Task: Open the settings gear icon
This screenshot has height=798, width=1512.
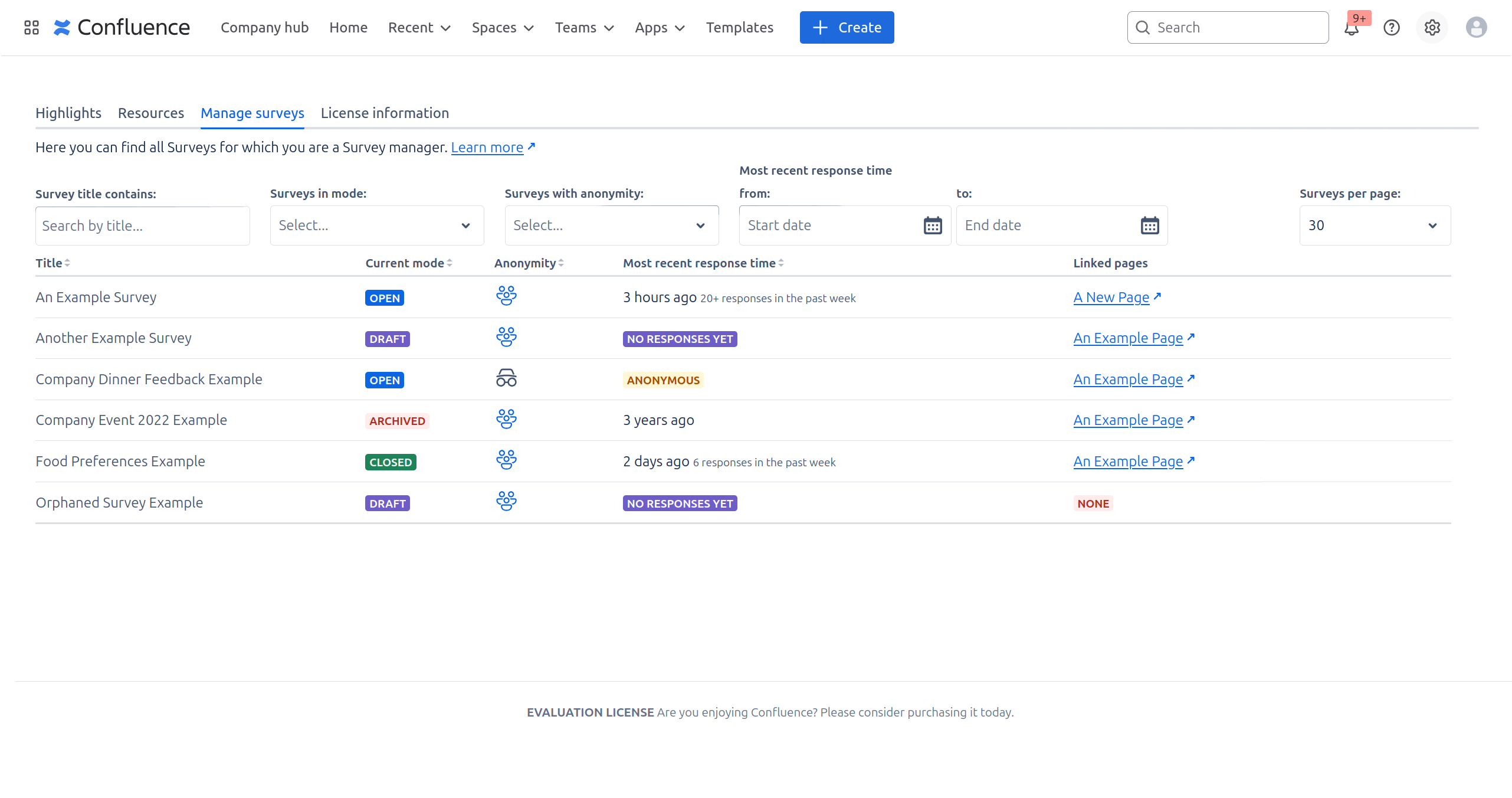Action: pos(1432,28)
